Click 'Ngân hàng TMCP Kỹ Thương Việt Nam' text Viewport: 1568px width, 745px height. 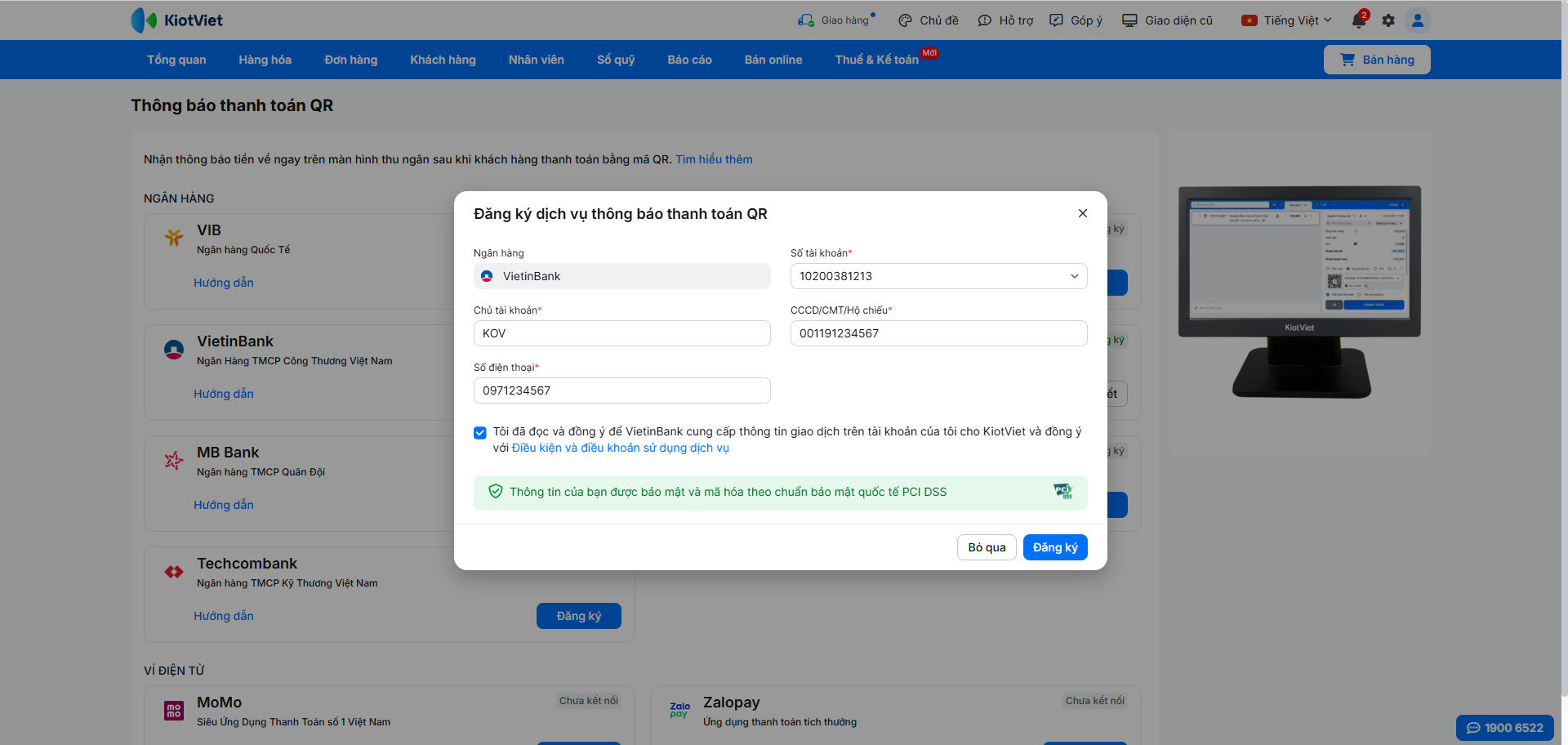point(287,583)
